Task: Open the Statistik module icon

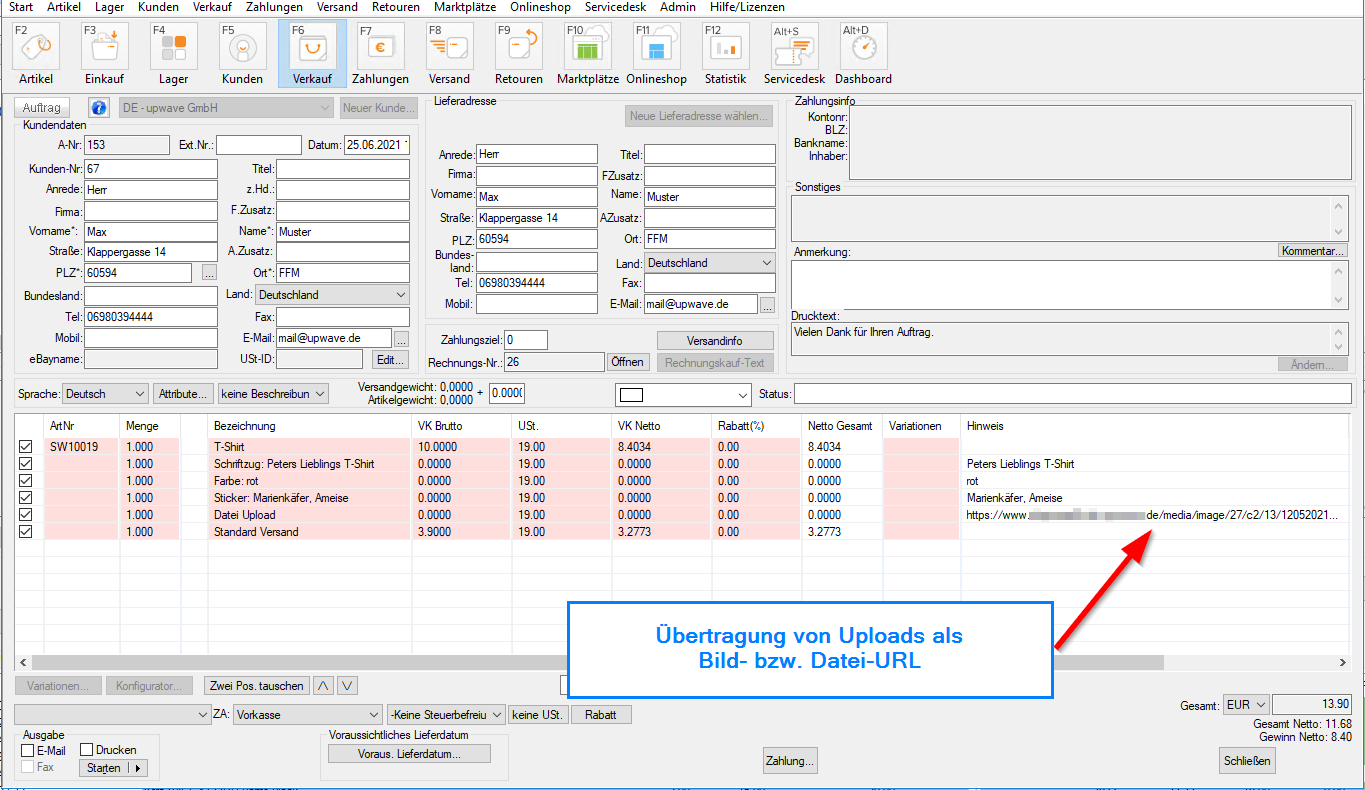Action: point(725,46)
